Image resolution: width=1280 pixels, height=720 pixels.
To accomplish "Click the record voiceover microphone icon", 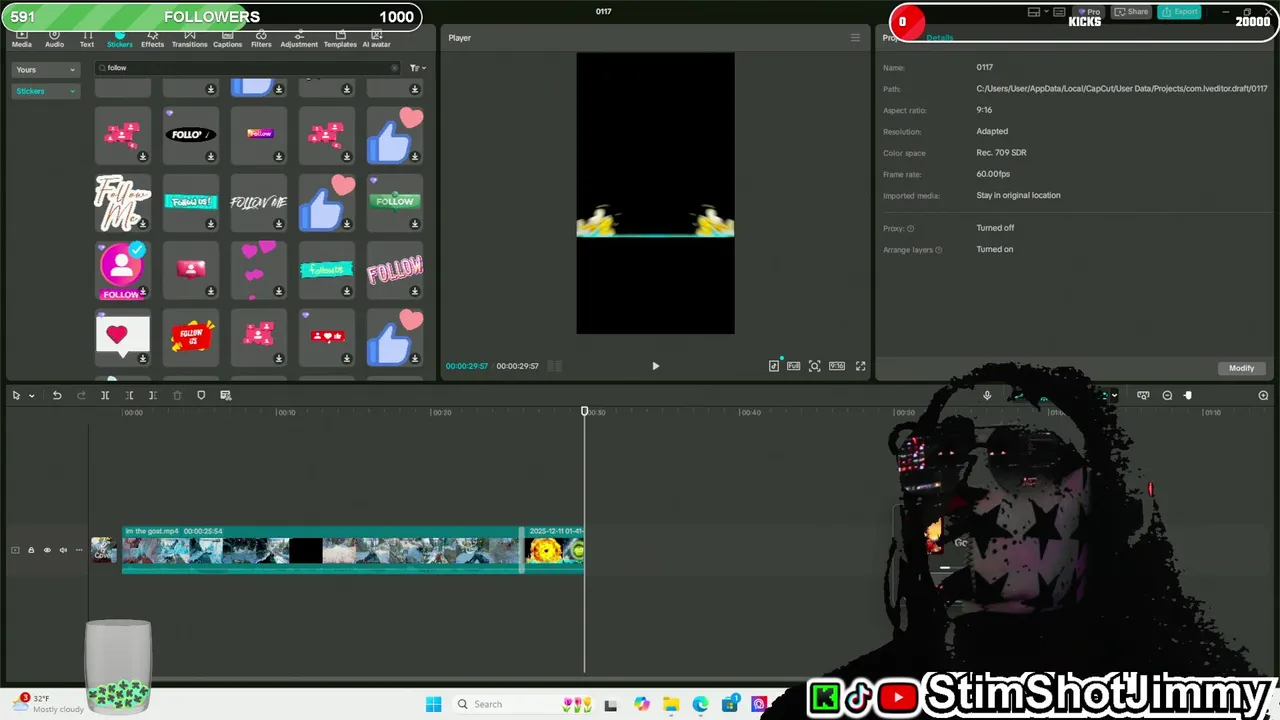I will pyautogui.click(x=987, y=395).
